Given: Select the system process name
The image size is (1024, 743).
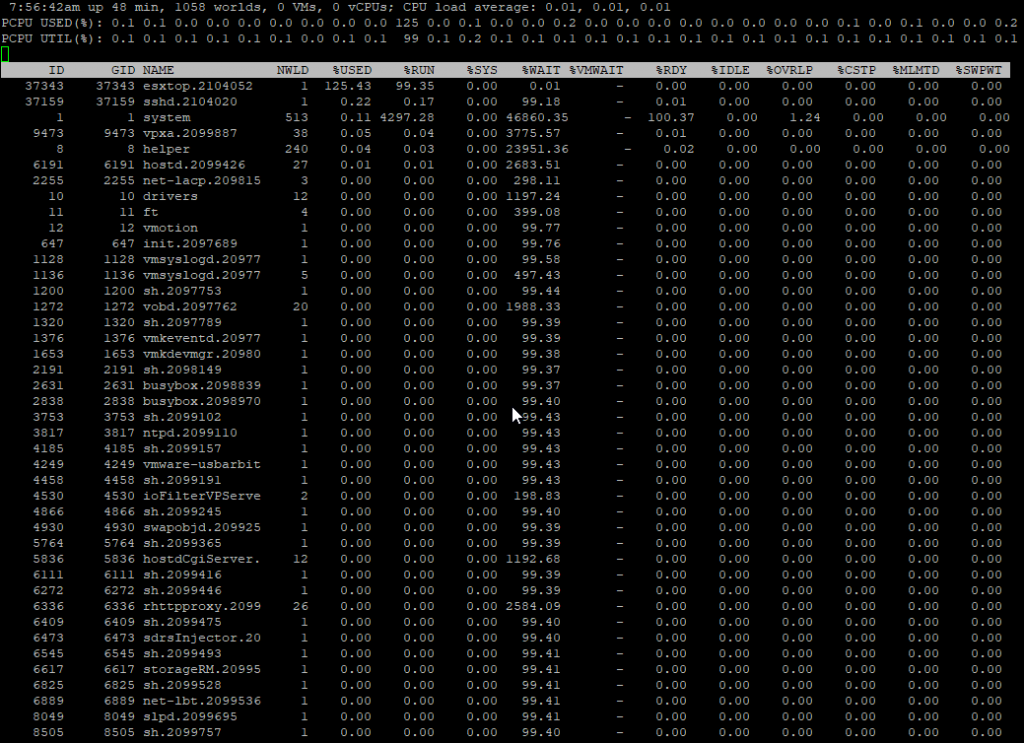Looking at the screenshot, I should (167, 118).
